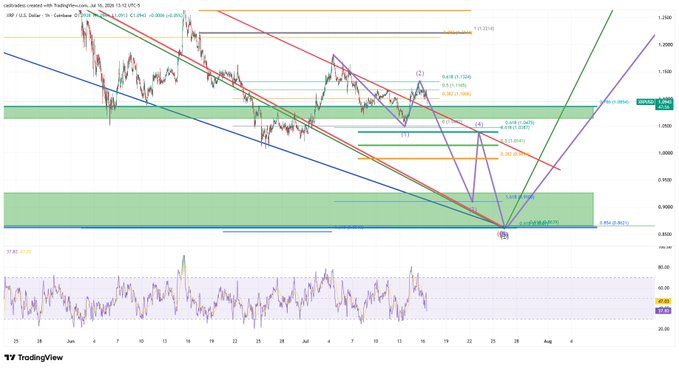Select the lower large green demand zone
Screen dimensions: 679x369
click(x=299, y=210)
